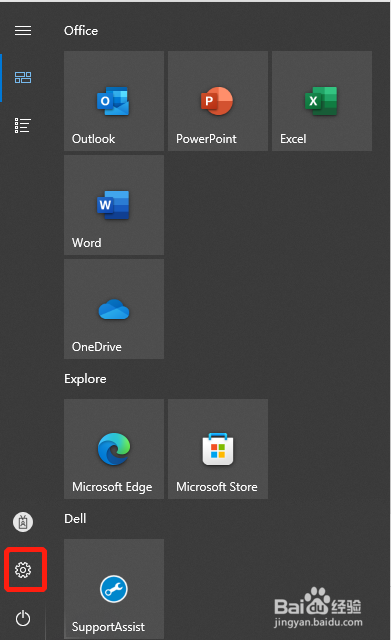
Task: Open the Power options icon
Action: coord(23,618)
